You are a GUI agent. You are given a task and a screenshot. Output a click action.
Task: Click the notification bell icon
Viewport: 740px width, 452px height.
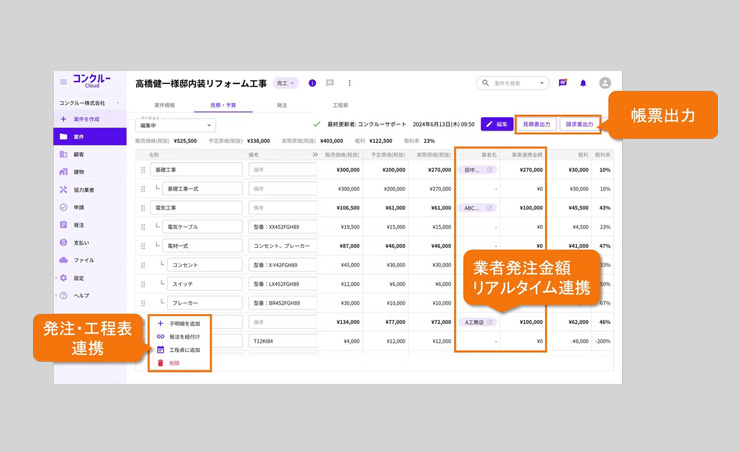(x=583, y=84)
